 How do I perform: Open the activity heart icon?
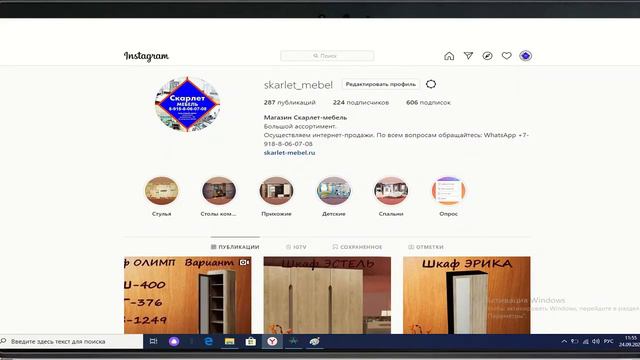pyautogui.click(x=507, y=56)
